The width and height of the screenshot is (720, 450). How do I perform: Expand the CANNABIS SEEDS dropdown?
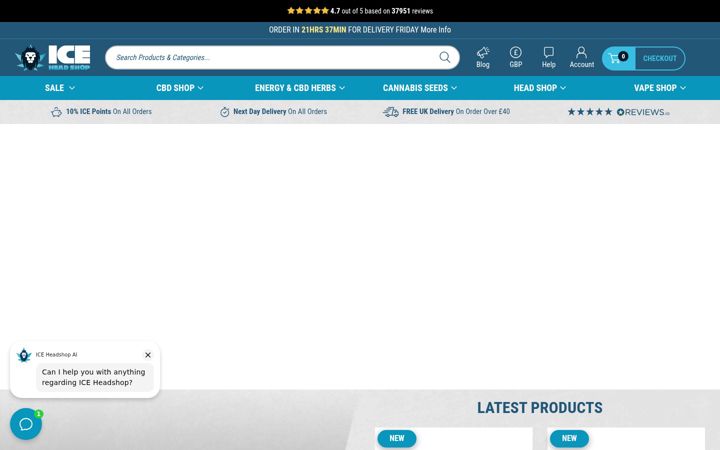click(420, 88)
